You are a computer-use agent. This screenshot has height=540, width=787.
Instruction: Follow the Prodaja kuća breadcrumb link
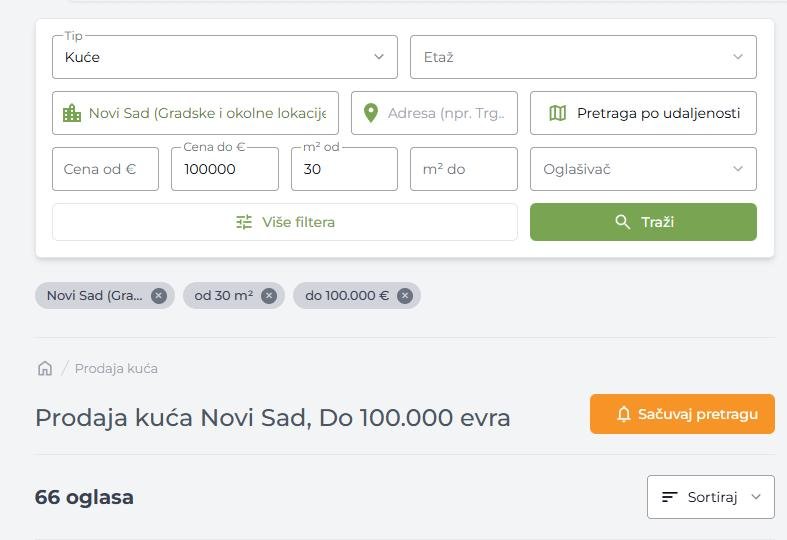116,368
